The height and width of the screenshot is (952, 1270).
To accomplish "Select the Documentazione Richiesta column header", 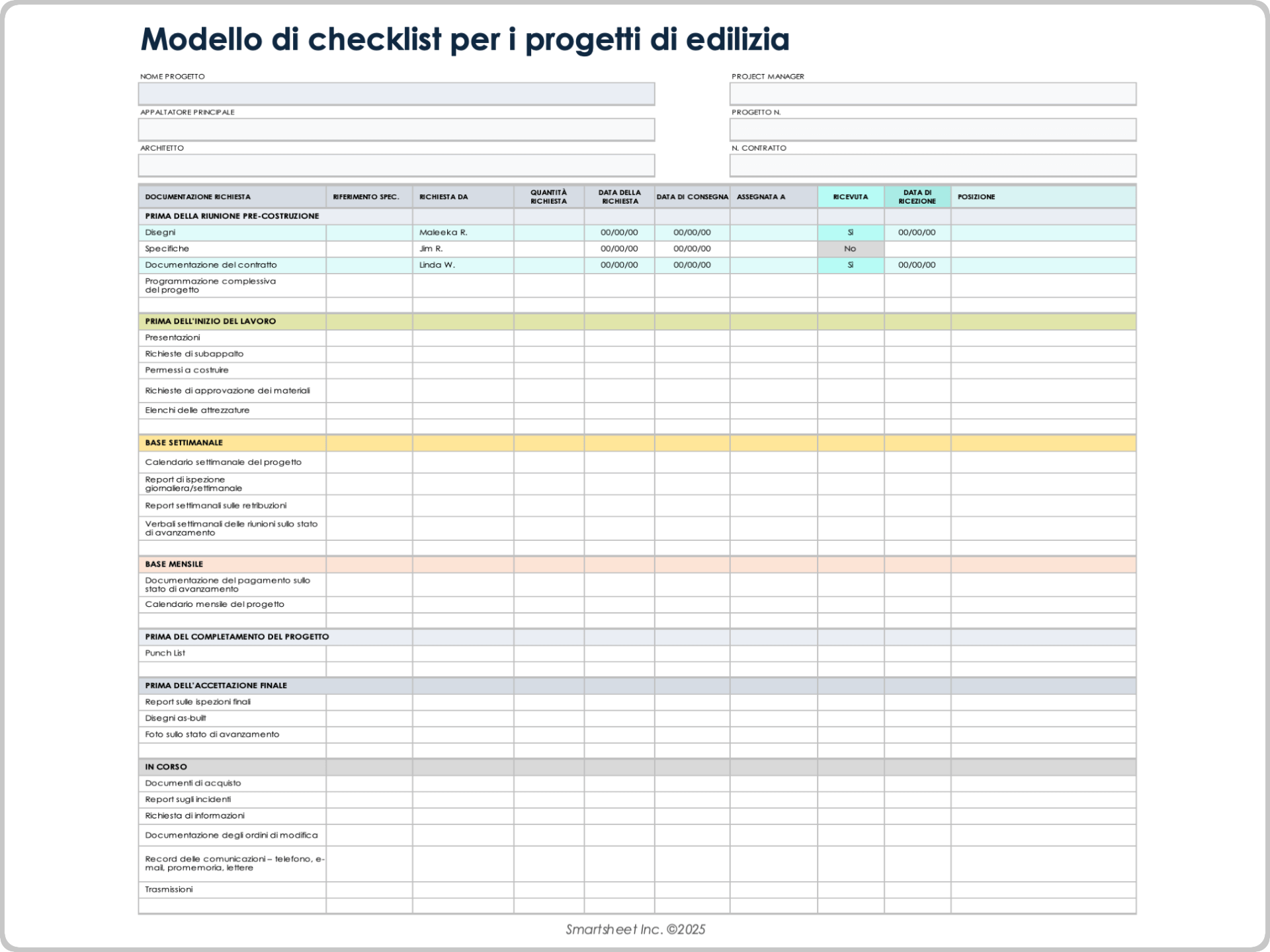I will [232, 197].
